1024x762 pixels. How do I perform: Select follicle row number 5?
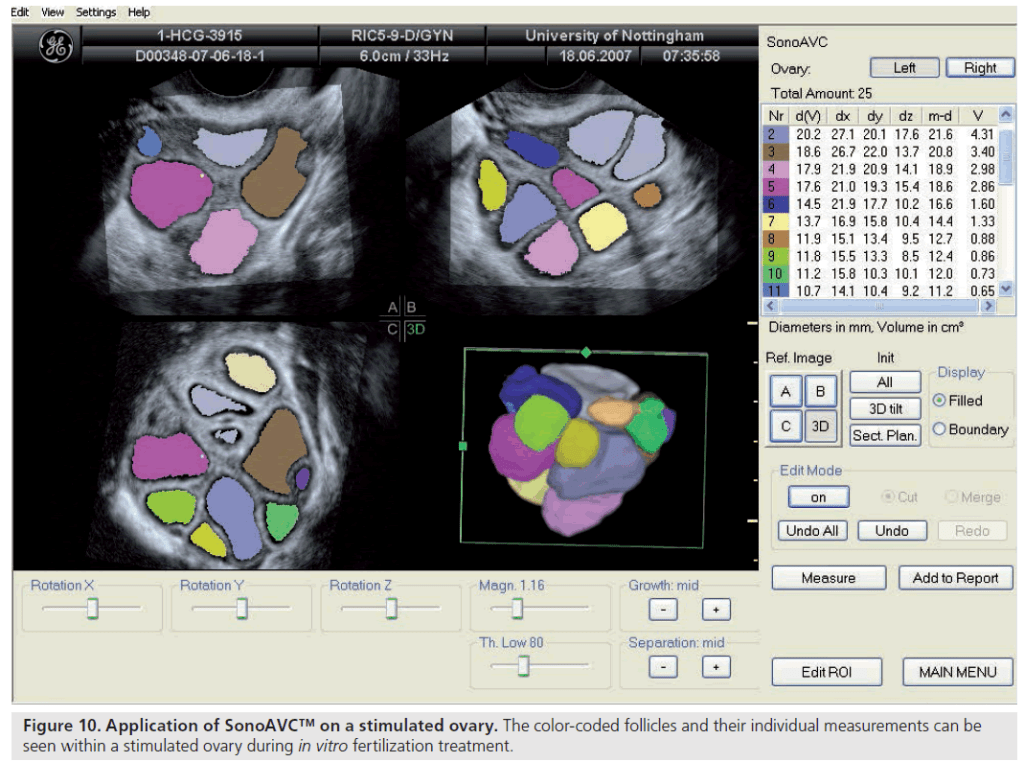[x=773, y=186]
